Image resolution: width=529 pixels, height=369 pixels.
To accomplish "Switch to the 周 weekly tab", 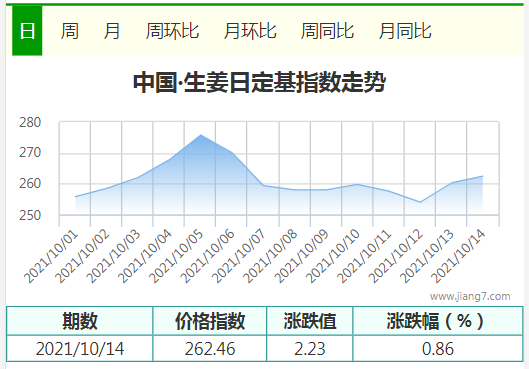I will [70, 31].
